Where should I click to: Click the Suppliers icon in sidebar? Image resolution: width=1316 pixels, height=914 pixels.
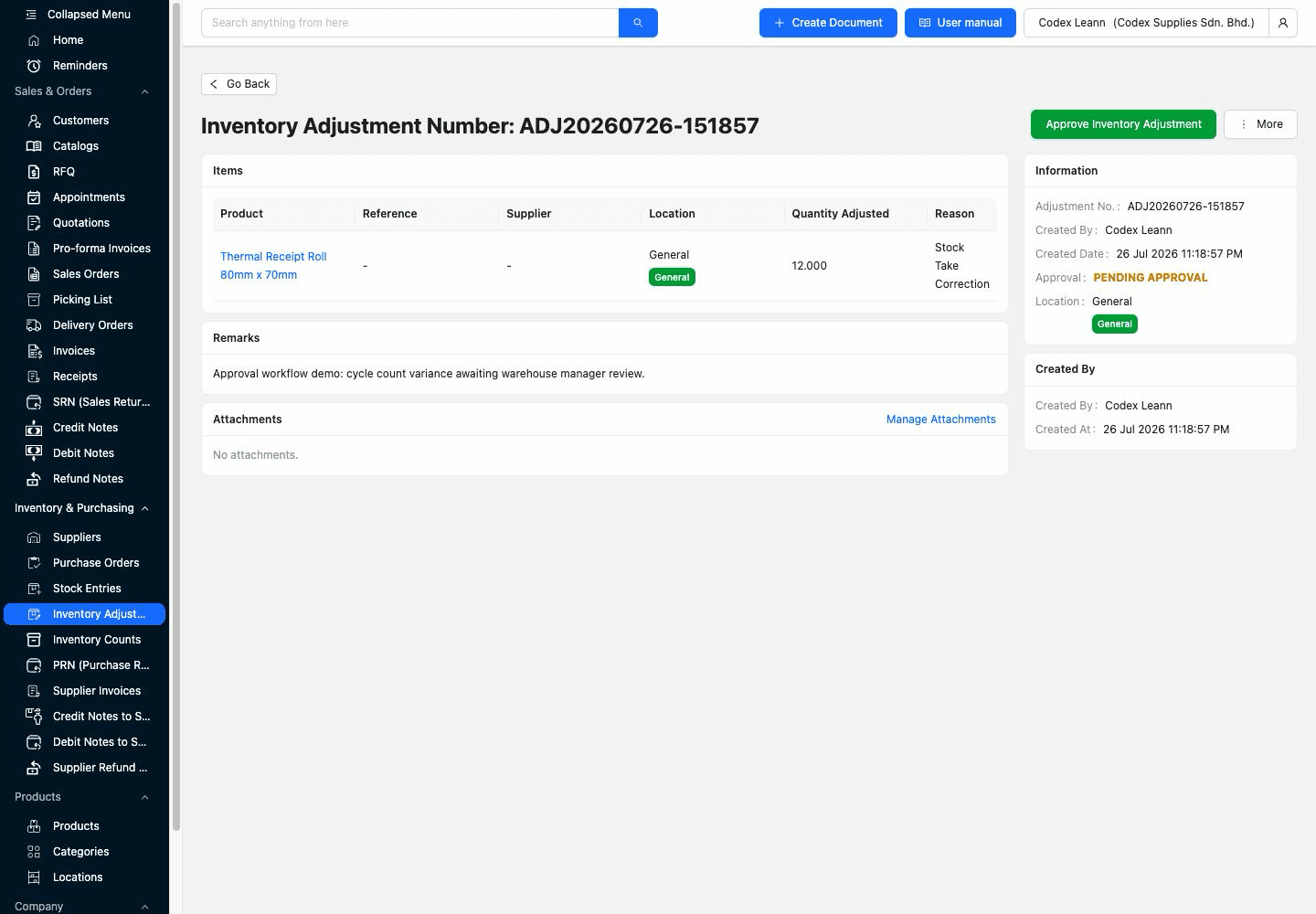(34, 537)
